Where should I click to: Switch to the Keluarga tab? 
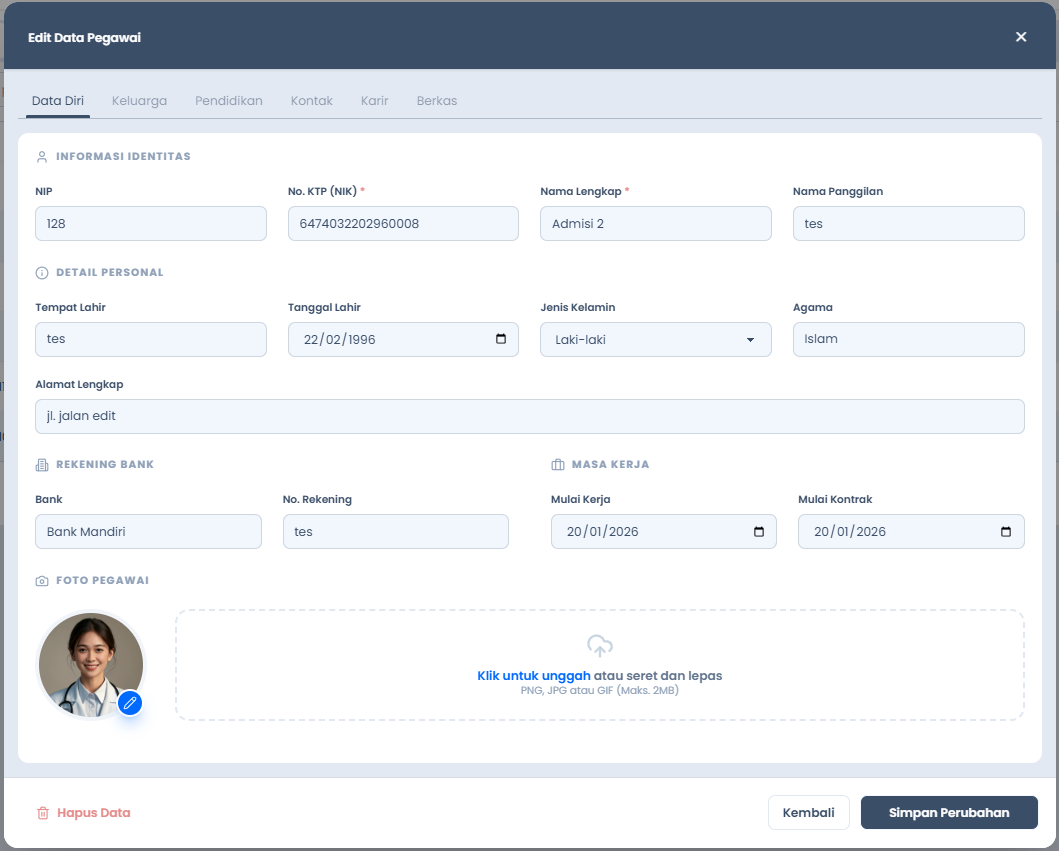point(139,101)
